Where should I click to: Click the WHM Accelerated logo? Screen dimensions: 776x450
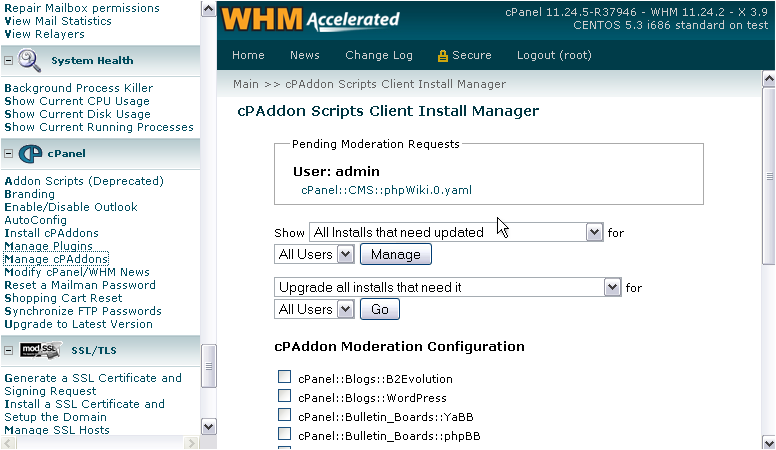click(310, 20)
